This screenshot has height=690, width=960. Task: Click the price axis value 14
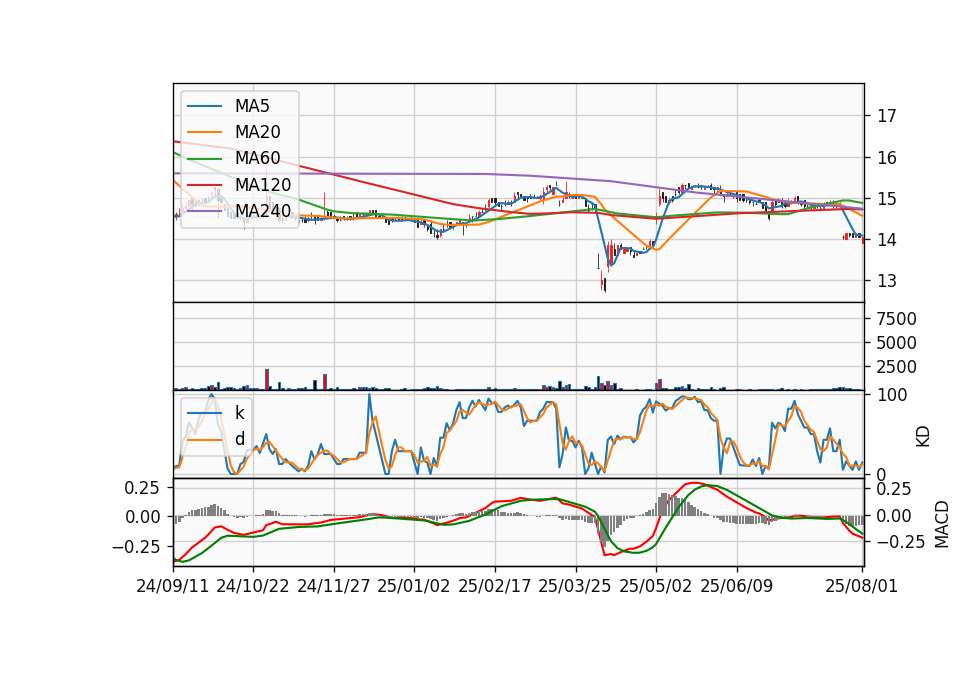887,240
